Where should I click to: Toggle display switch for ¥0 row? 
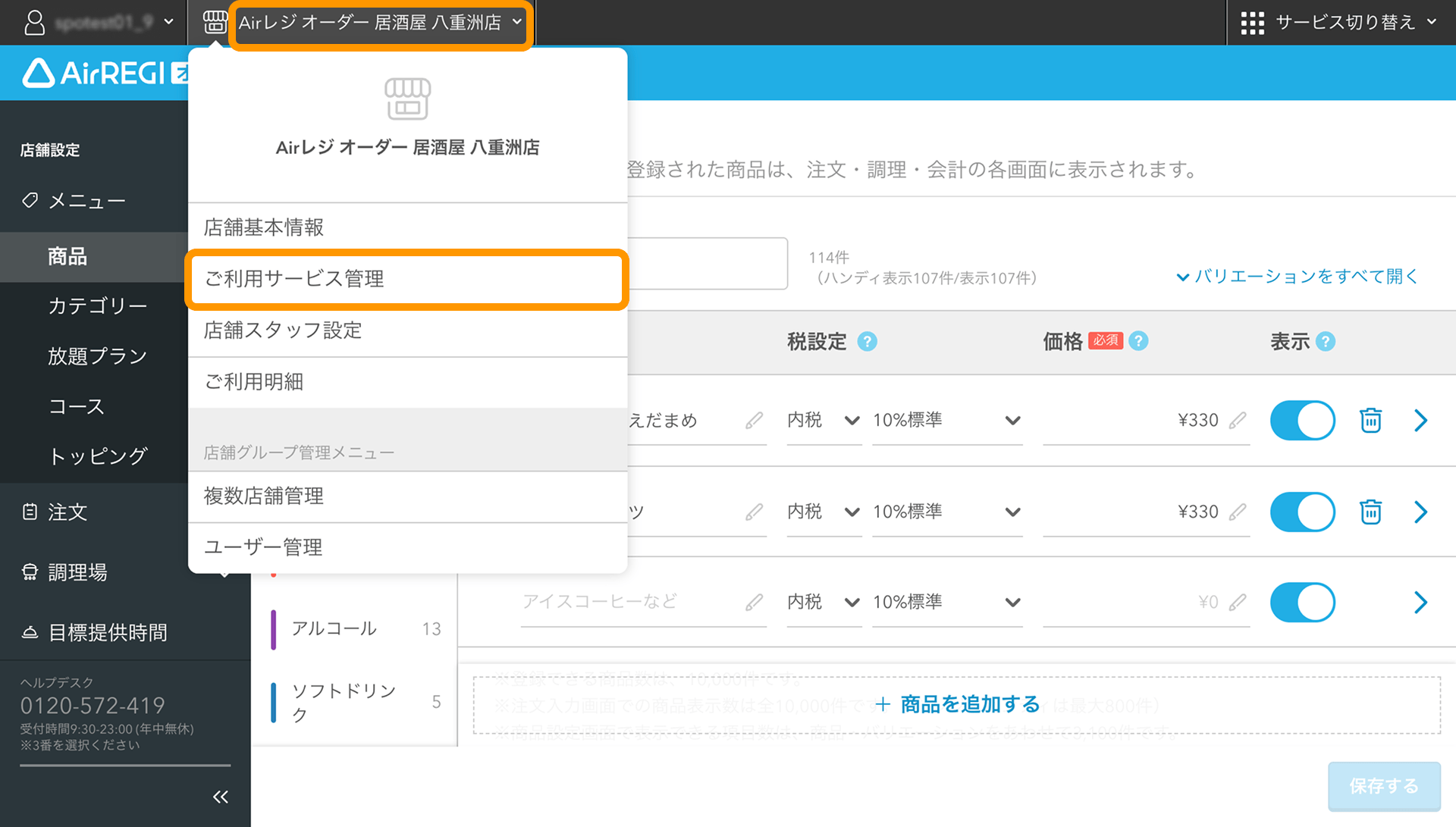(x=1302, y=602)
